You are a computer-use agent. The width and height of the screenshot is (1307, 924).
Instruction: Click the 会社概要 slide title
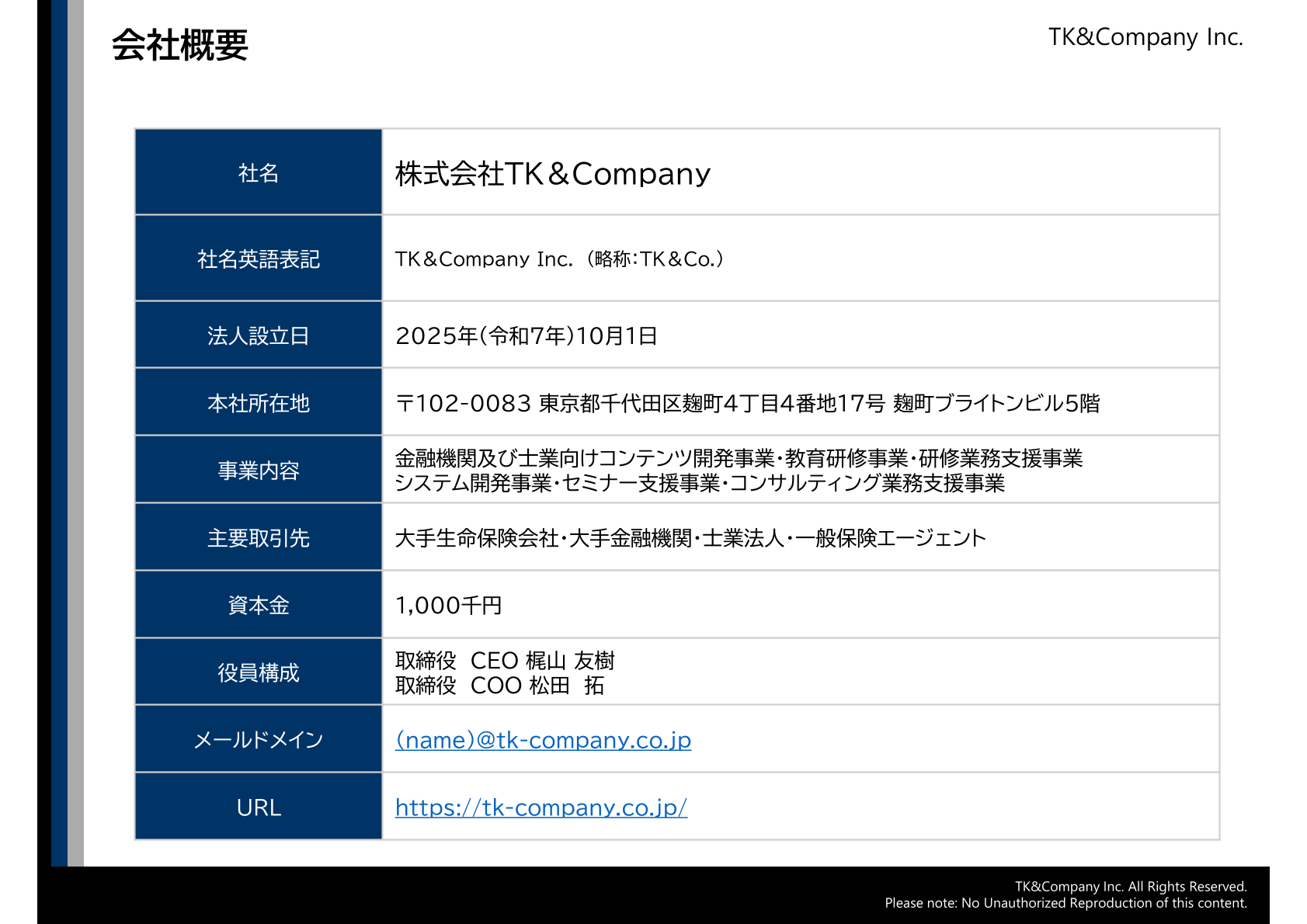(179, 45)
